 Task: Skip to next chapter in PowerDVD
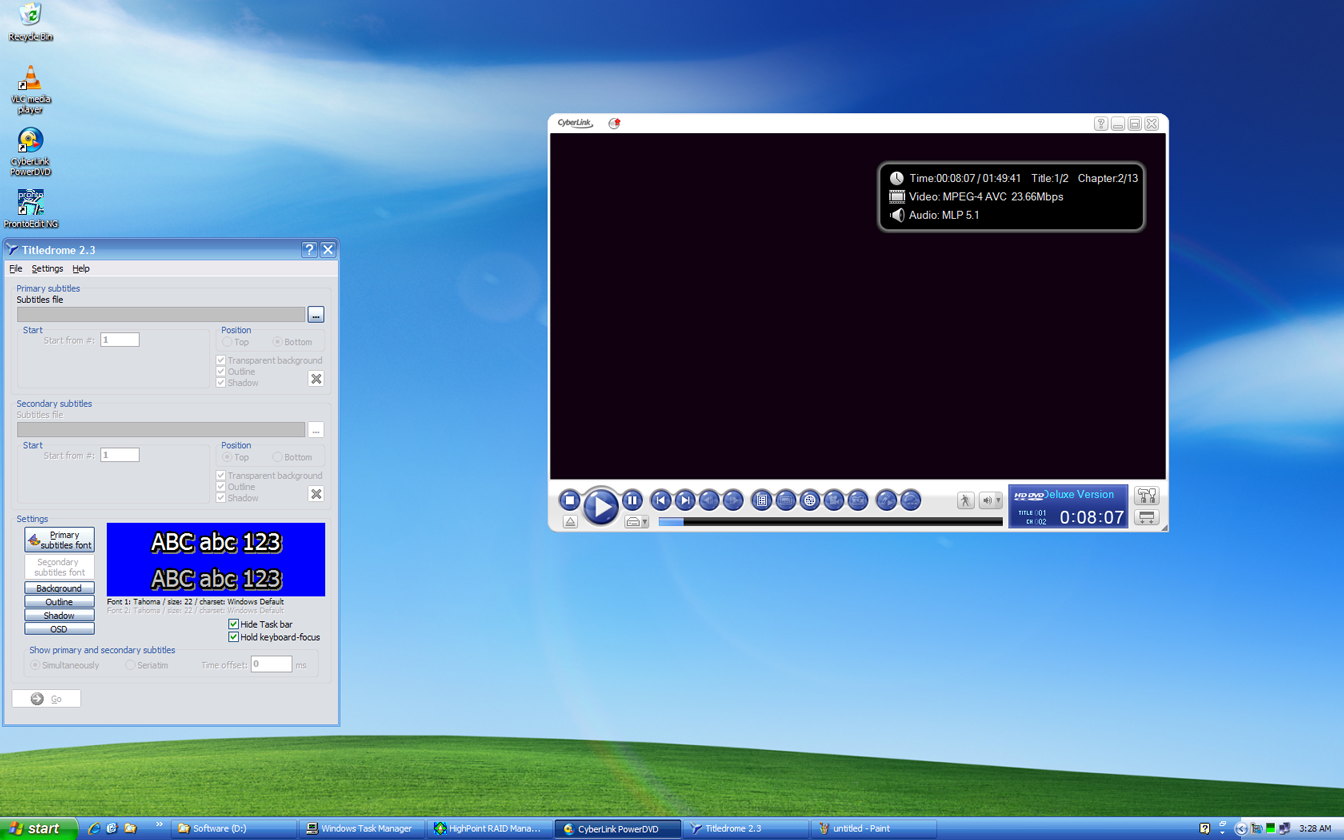pyautogui.click(x=685, y=500)
